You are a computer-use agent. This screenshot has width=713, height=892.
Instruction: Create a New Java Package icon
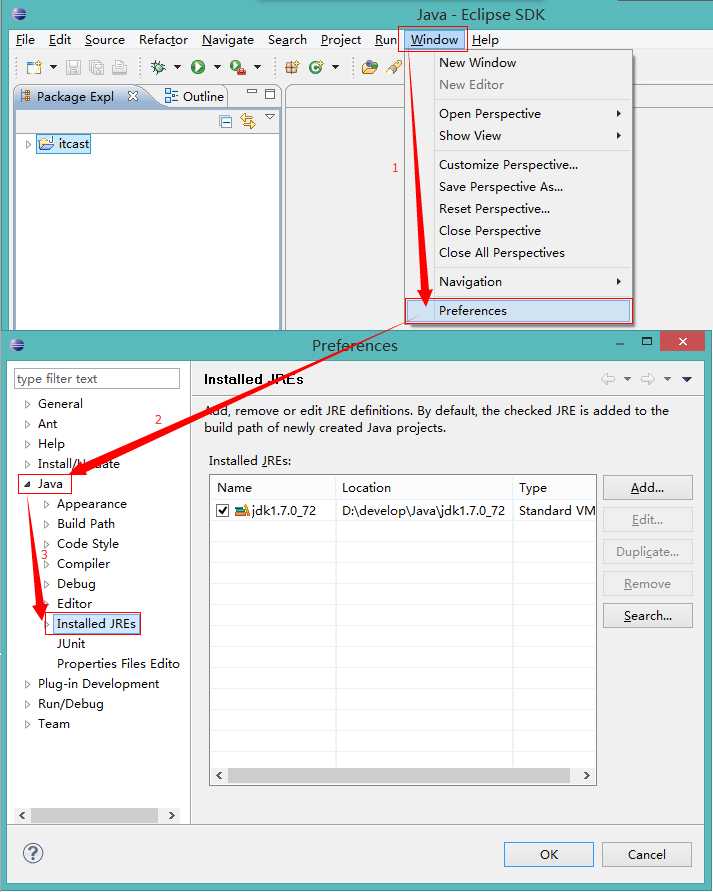[x=292, y=67]
